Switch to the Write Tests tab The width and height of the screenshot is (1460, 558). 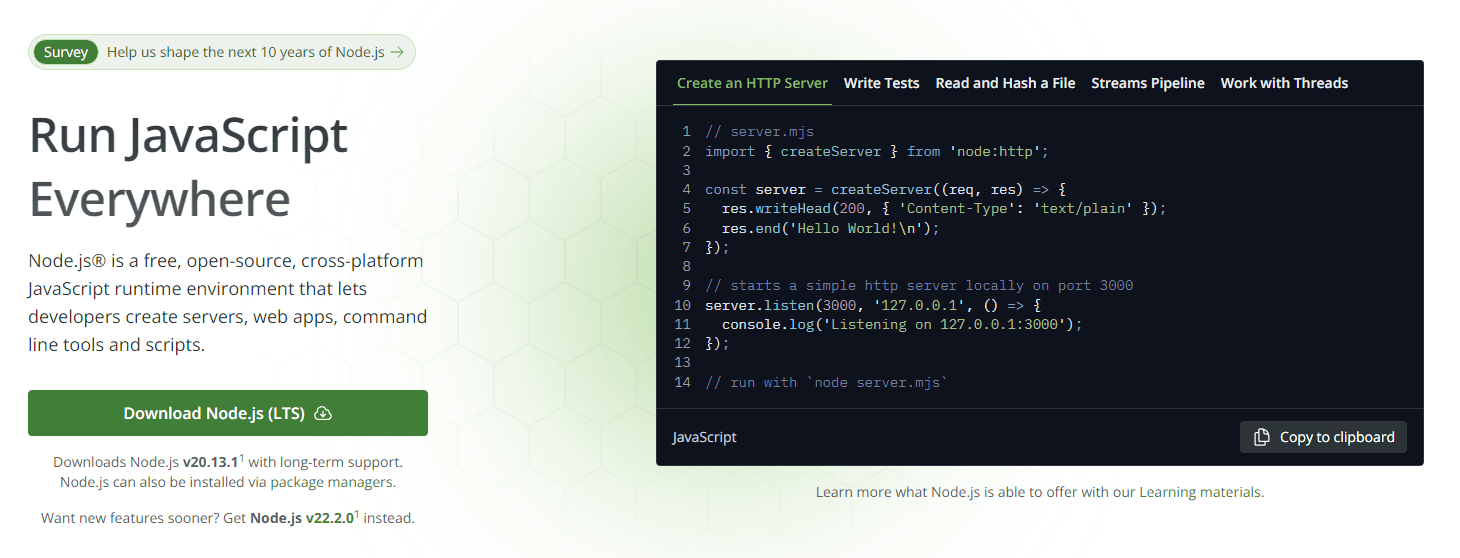[x=881, y=83]
